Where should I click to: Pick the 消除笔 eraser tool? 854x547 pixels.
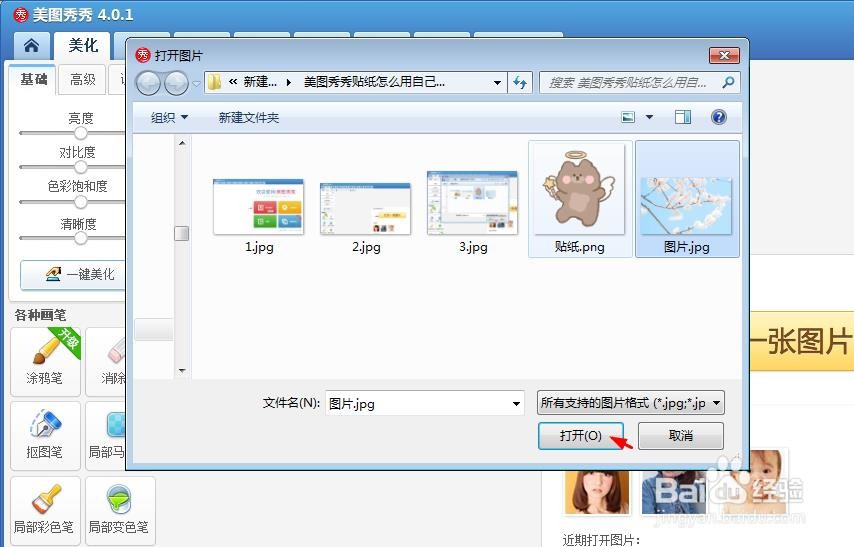click(x=106, y=361)
